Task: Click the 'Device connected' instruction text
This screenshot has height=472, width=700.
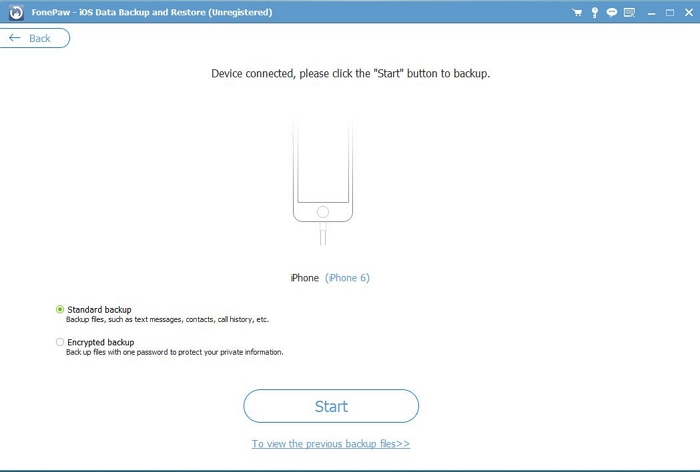Action: click(x=350, y=74)
